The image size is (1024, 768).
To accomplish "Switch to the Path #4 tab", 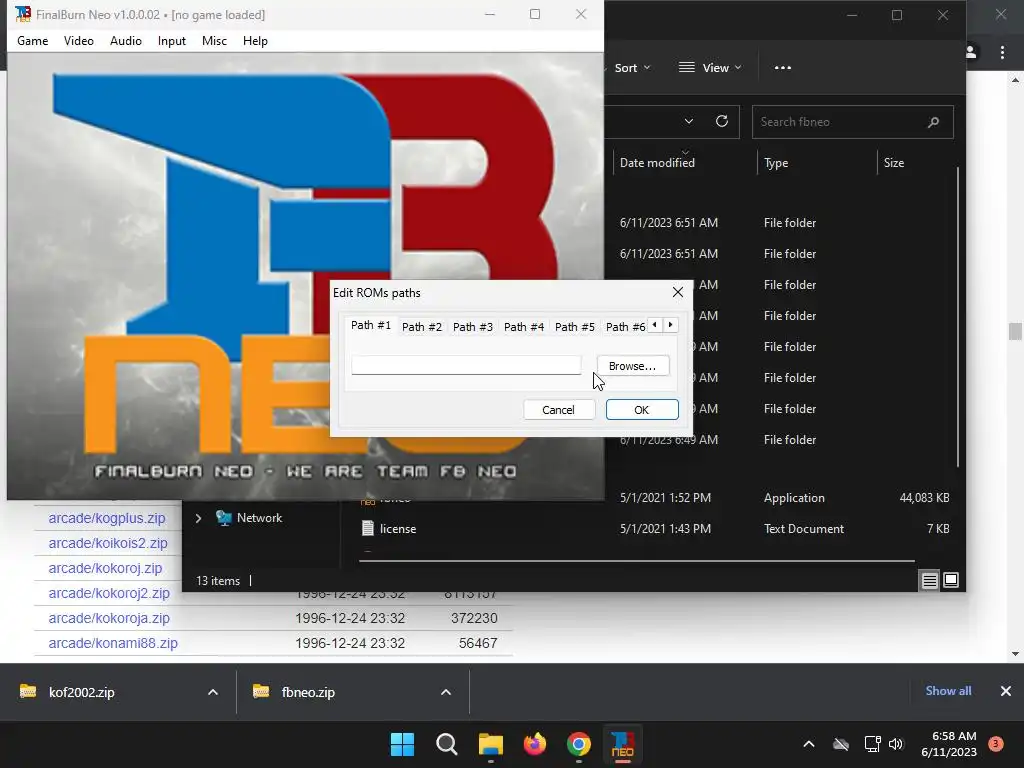I will tap(524, 327).
